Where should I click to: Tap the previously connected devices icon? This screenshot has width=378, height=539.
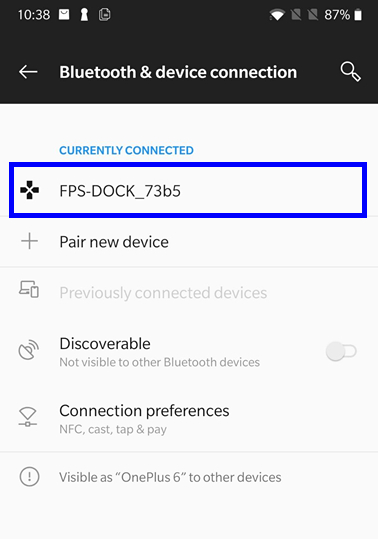click(29, 289)
